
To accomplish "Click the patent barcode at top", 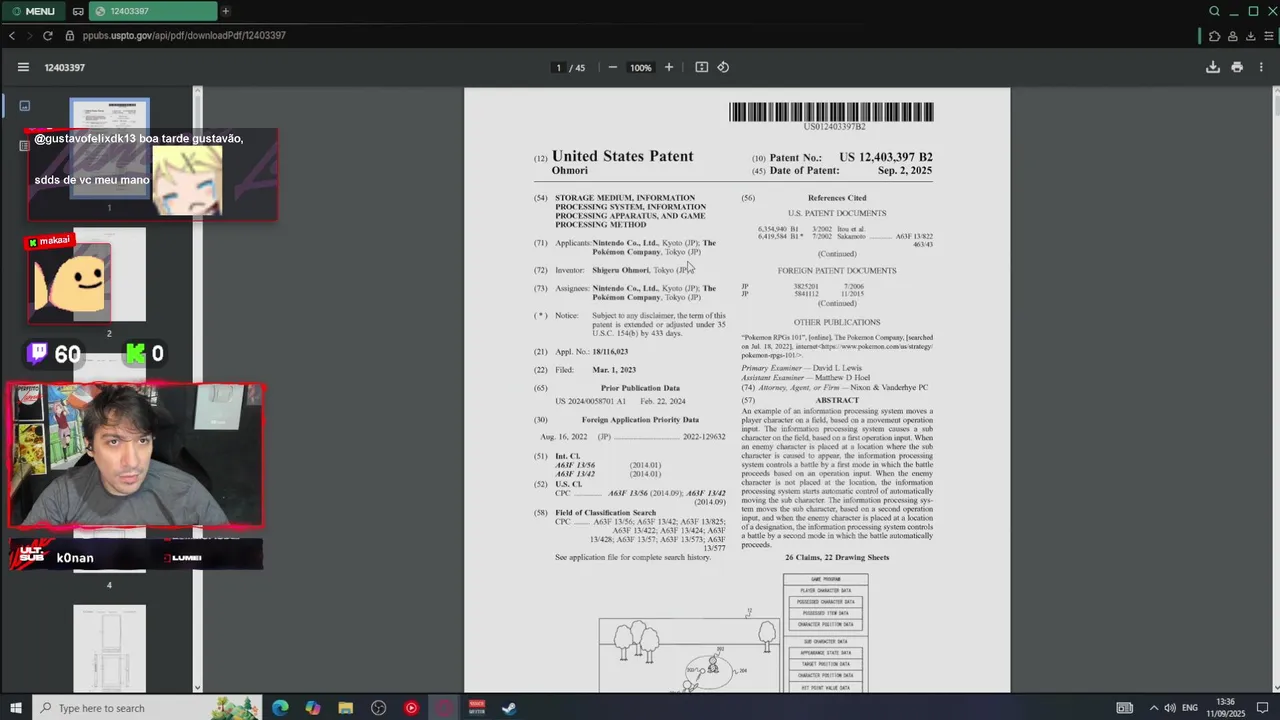I will pyautogui.click(x=831, y=112).
